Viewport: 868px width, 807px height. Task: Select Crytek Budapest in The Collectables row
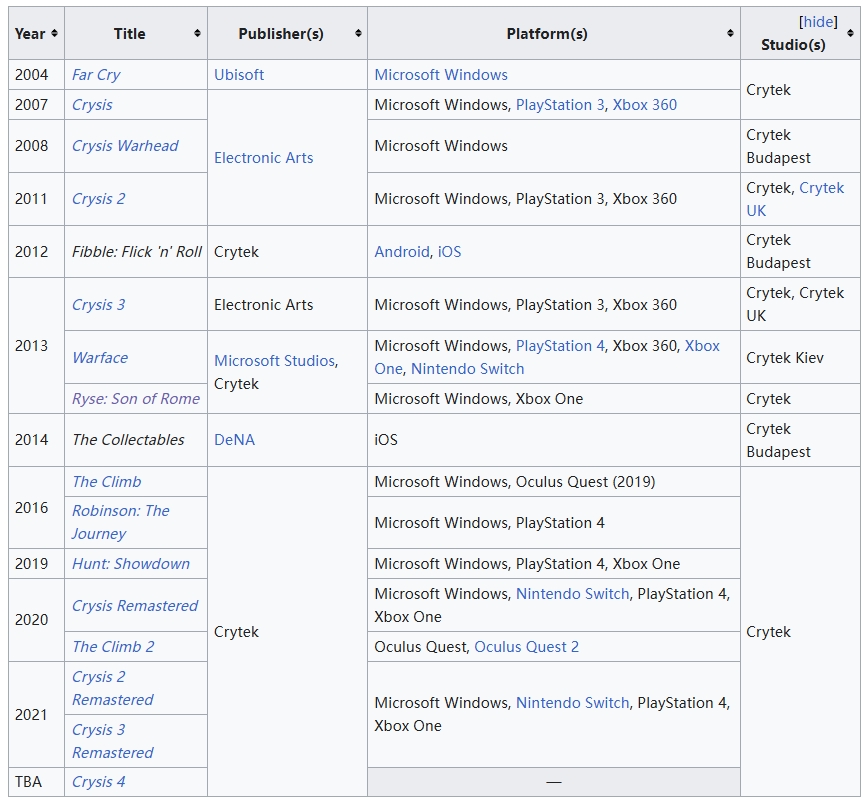point(778,440)
